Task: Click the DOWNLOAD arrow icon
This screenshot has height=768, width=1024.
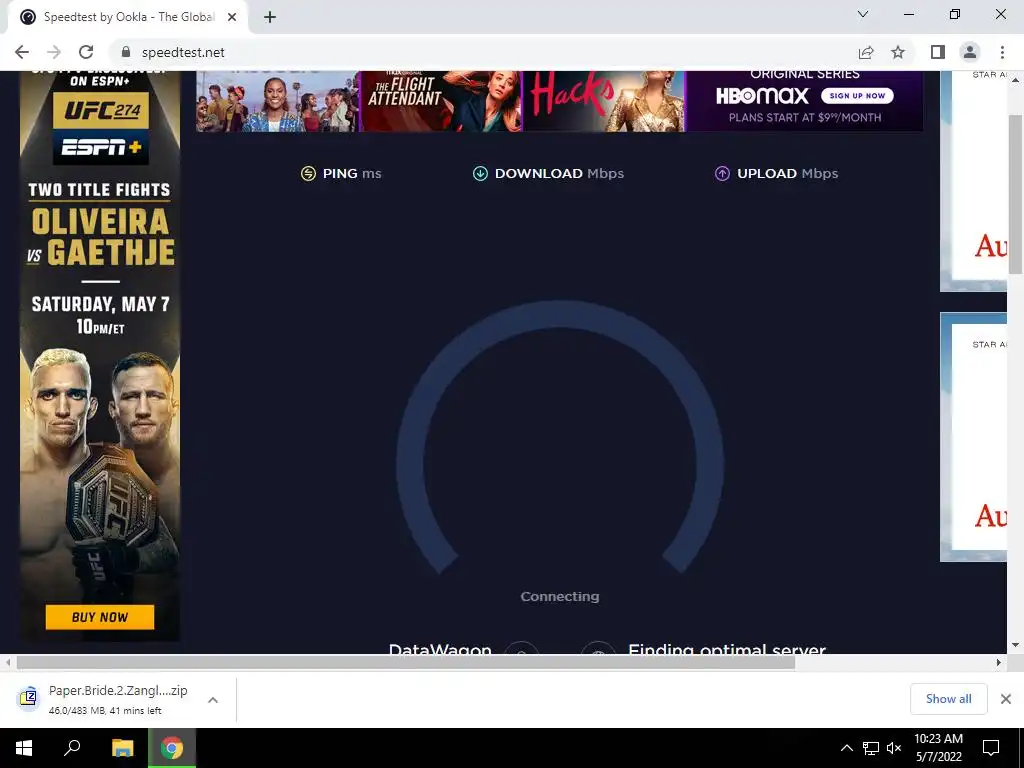Action: pos(480,173)
